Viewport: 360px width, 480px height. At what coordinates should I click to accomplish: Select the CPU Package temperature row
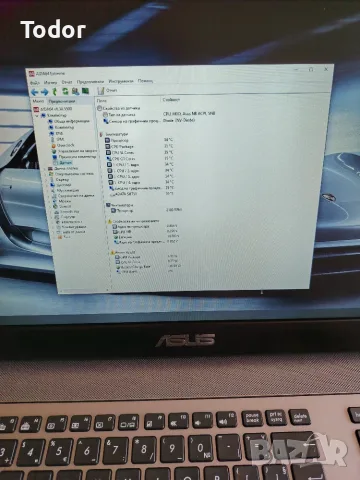140,146
